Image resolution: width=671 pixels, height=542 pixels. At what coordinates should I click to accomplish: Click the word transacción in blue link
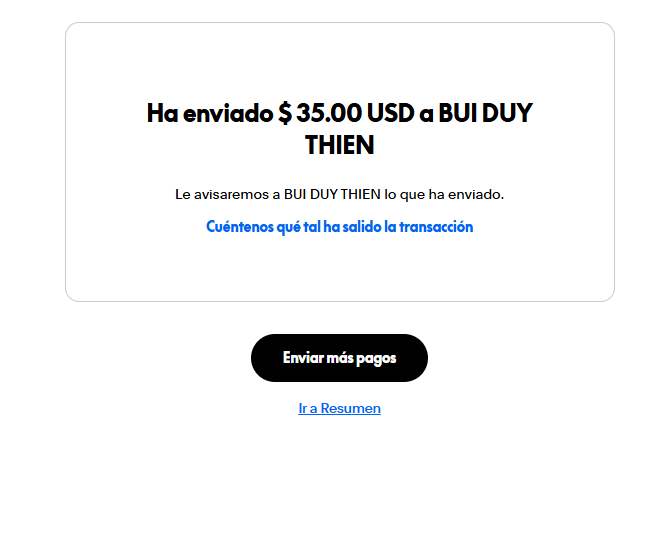tap(436, 227)
